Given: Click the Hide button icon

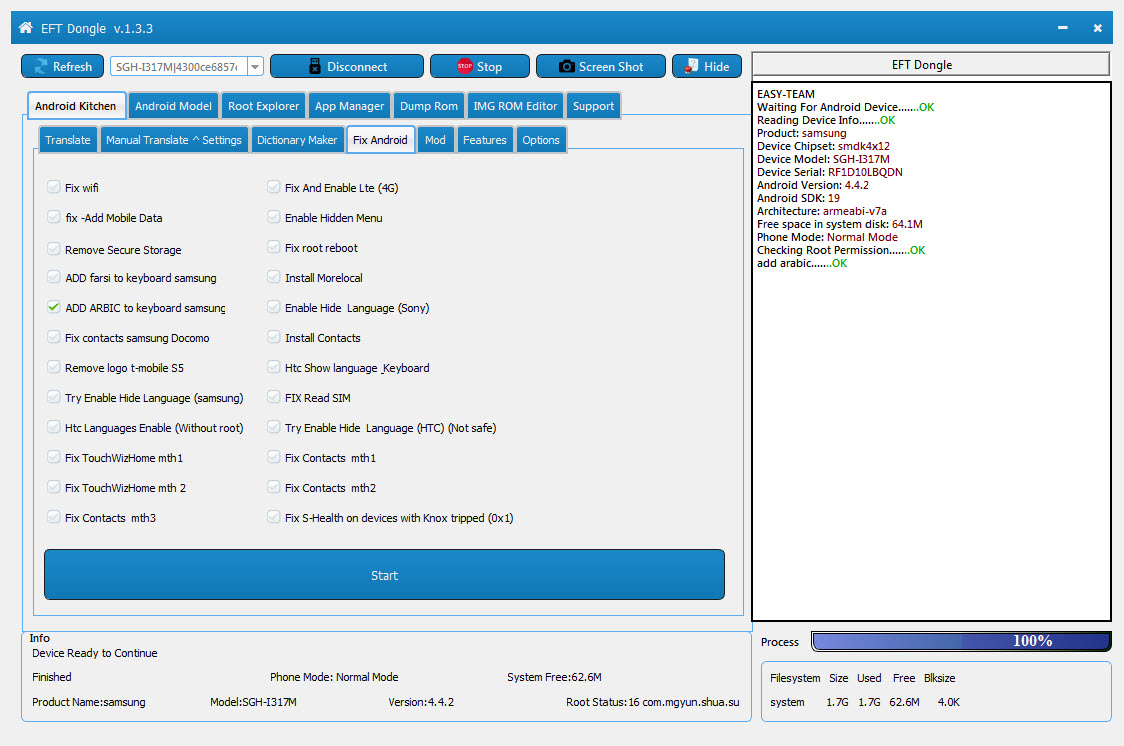Looking at the screenshot, I should [691, 66].
